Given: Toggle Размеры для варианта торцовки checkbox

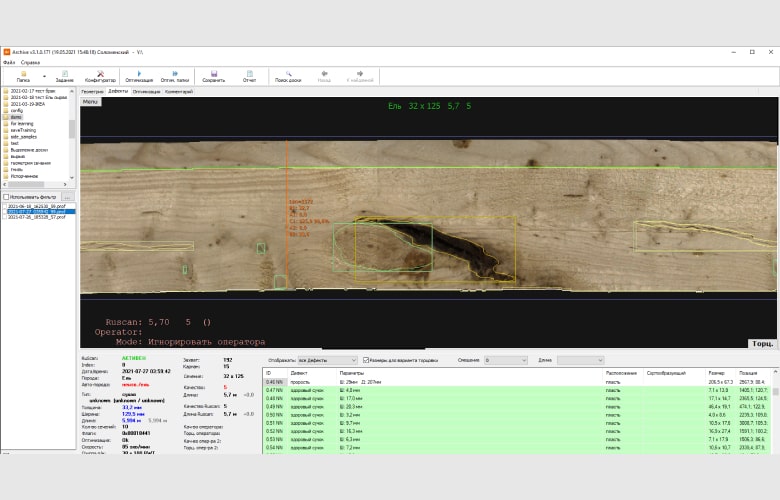Looking at the screenshot, I should (x=366, y=360).
